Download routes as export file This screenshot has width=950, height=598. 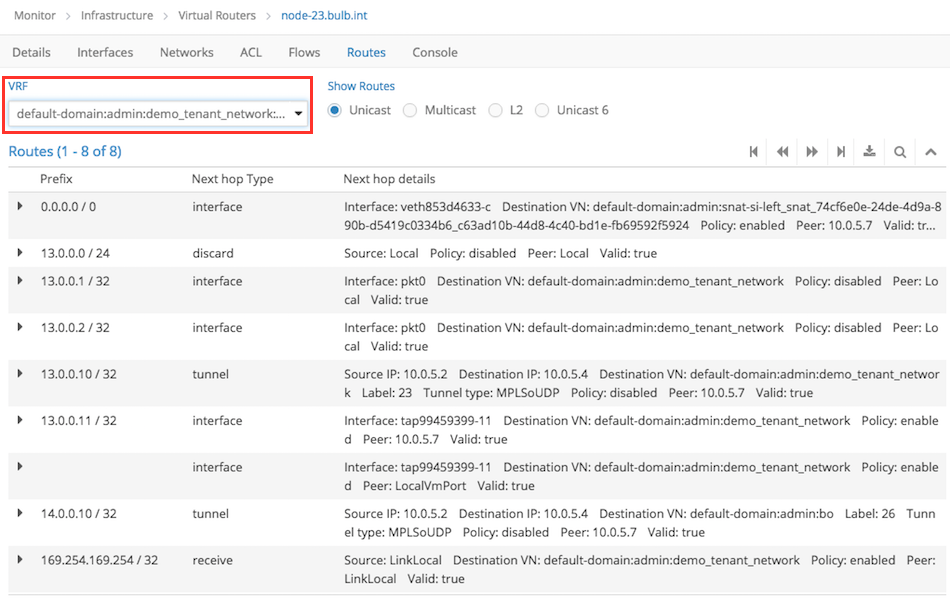[869, 151]
